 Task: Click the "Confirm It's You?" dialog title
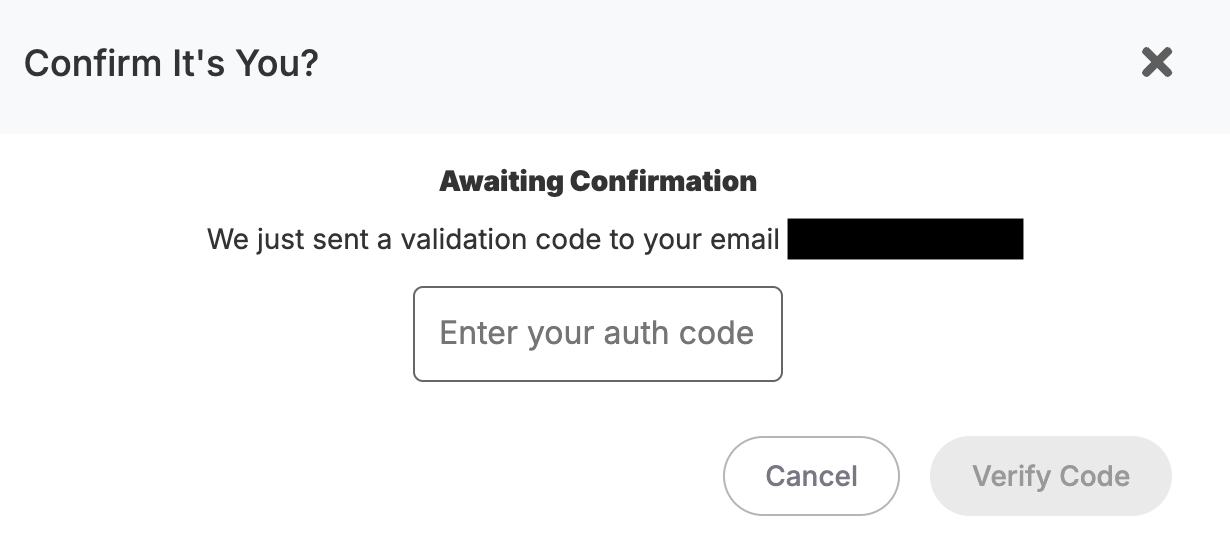[171, 64]
